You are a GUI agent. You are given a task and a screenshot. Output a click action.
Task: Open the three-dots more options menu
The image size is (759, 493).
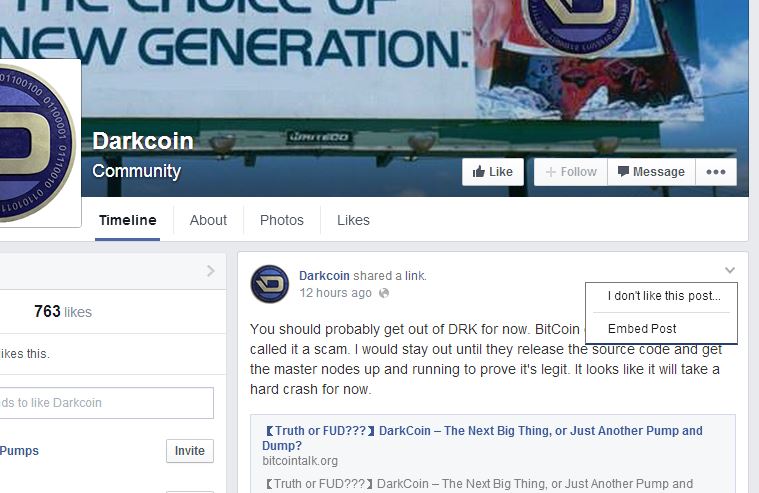(x=716, y=172)
